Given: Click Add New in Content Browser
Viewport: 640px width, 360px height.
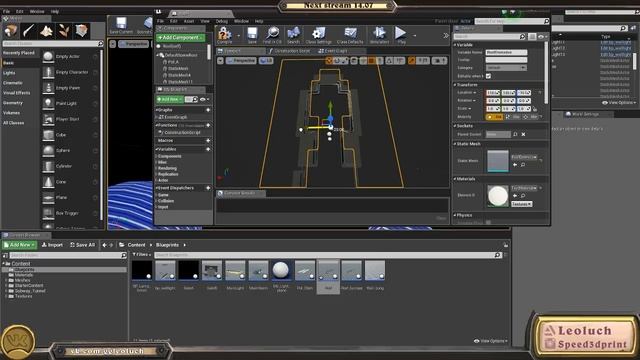Looking at the screenshot, I should [19, 245].
